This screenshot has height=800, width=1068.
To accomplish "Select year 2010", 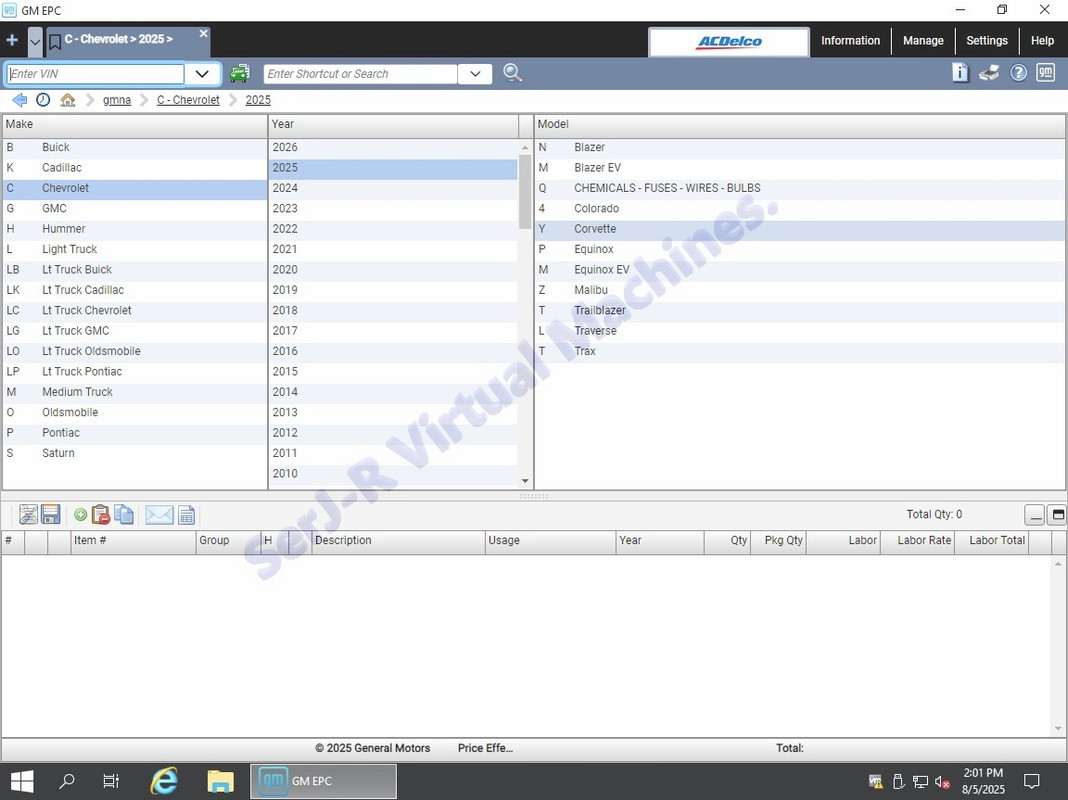I will click(x=393, y=474).
